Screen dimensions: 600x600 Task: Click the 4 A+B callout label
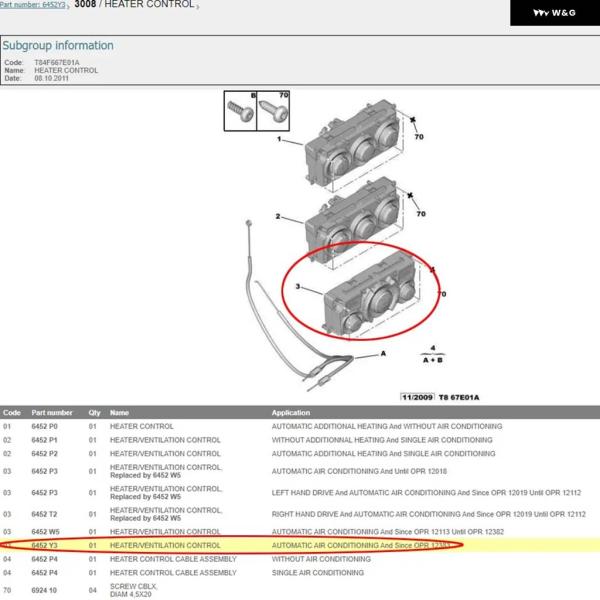coord(431,351)
